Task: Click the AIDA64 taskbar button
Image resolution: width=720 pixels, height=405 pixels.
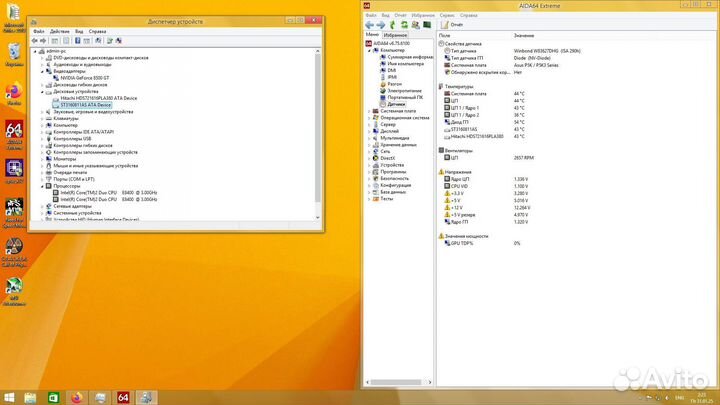Action: (124, 396)
